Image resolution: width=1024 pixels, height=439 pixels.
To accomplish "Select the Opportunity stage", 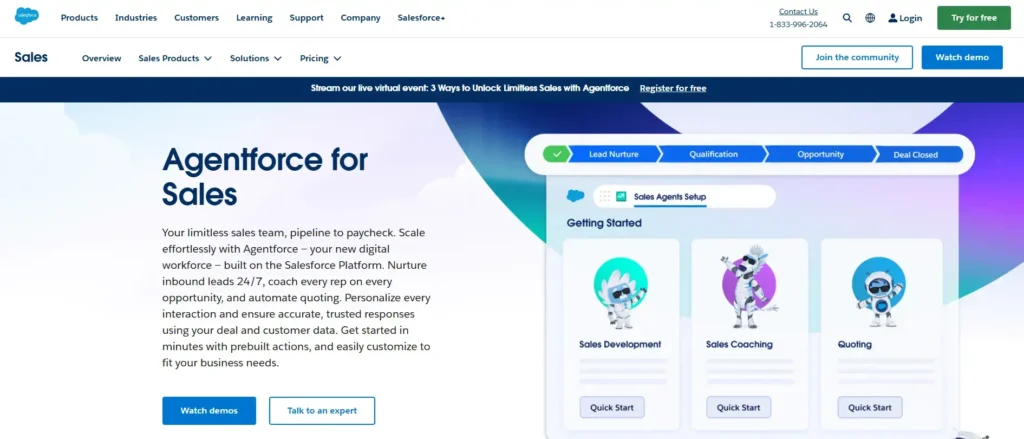I will click(x=820, y=155).
